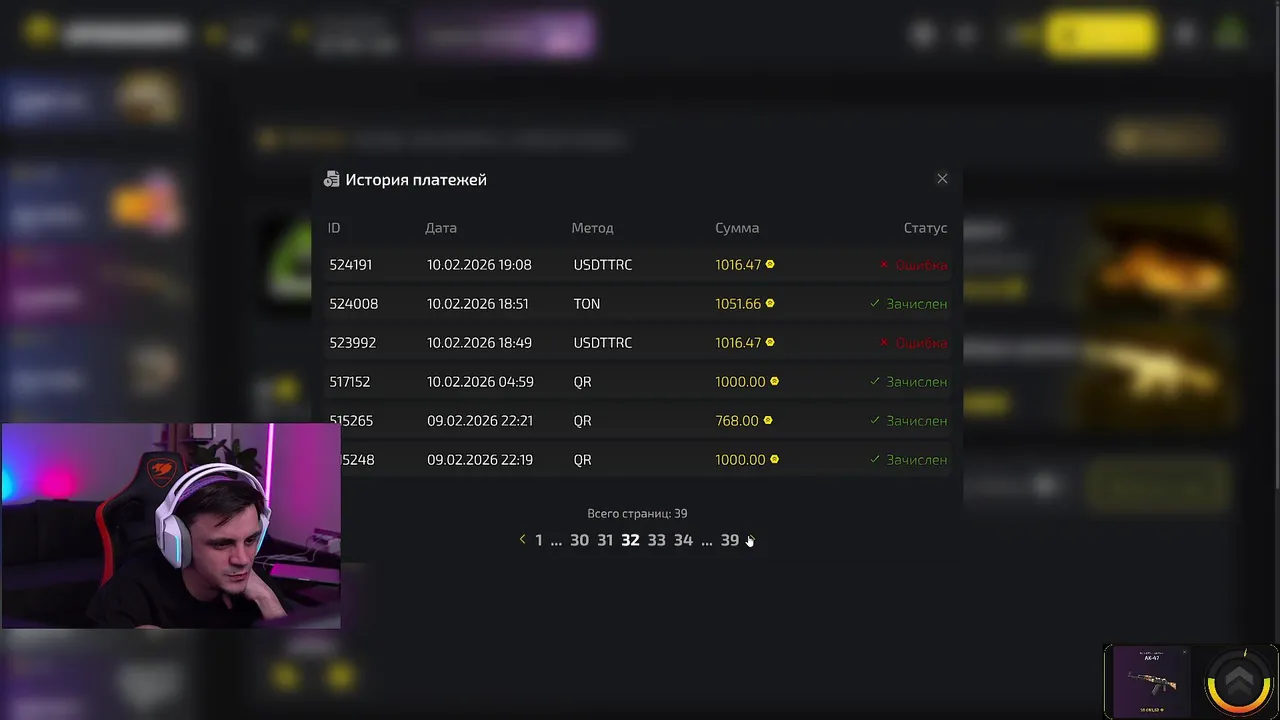This screenshot has height=720, width=1280.
Task: Close the payment history dialog
Action: [x=942, y=179]
